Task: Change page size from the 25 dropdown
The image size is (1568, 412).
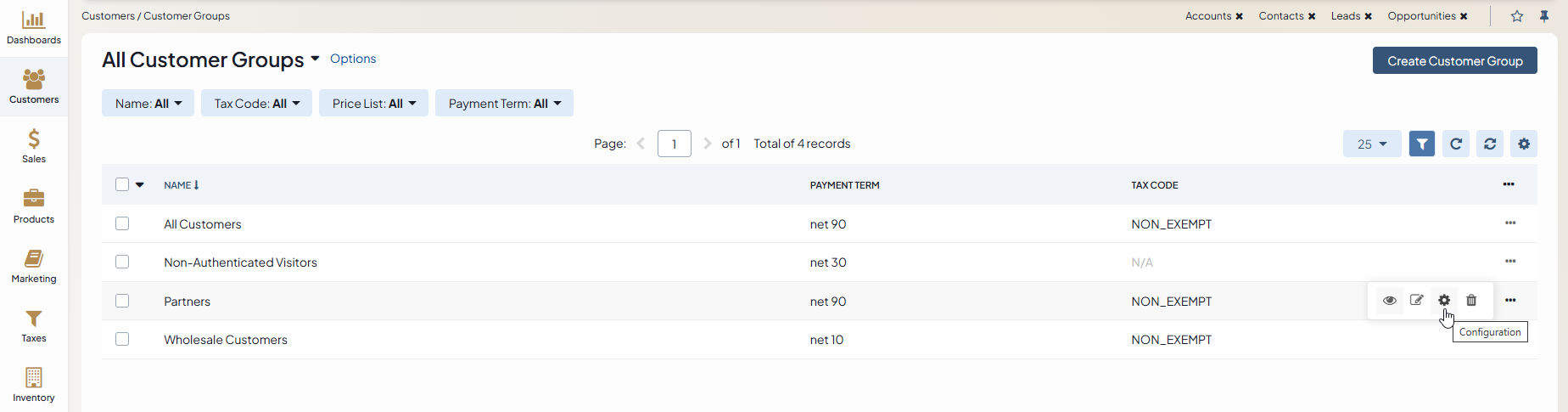Action: (x=1371, y=144)
